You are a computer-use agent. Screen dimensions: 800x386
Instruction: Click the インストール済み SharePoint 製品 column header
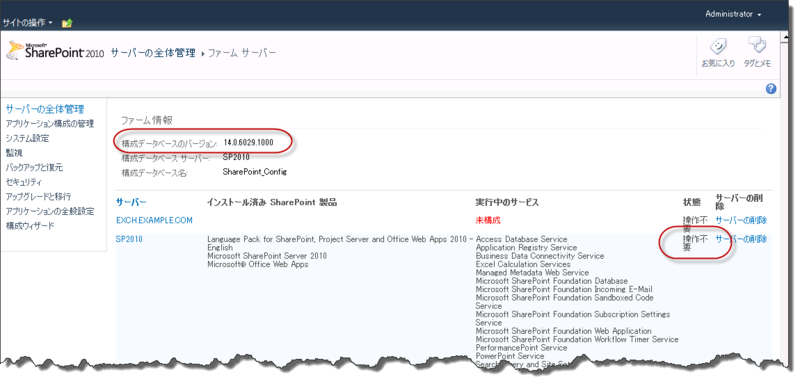tap(272, 202)
